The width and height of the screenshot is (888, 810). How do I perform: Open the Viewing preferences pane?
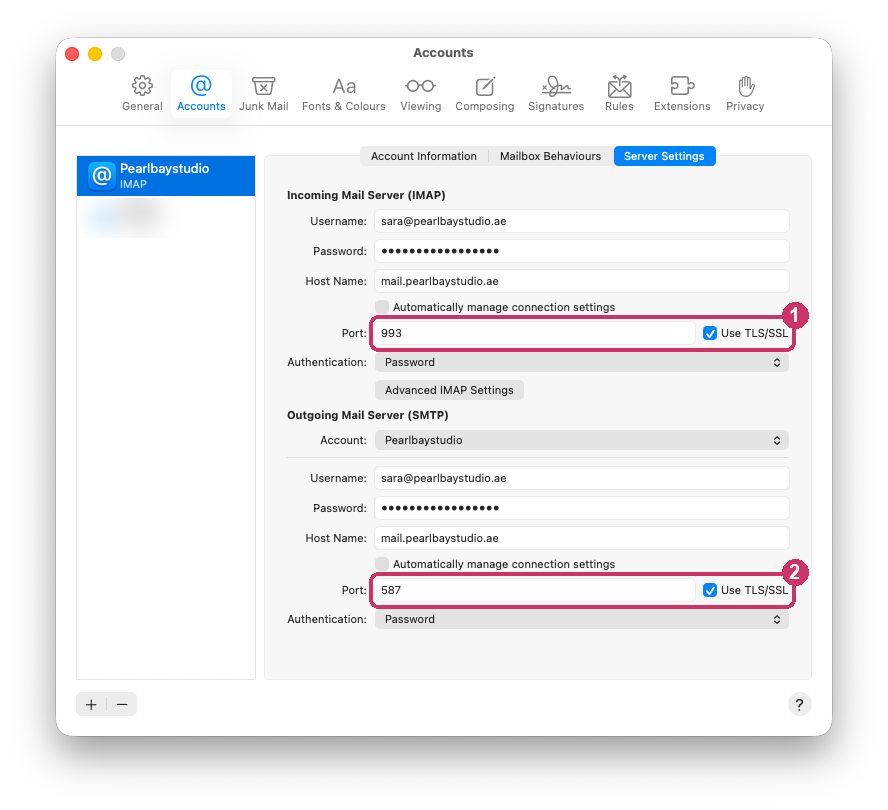pos(420,93)
